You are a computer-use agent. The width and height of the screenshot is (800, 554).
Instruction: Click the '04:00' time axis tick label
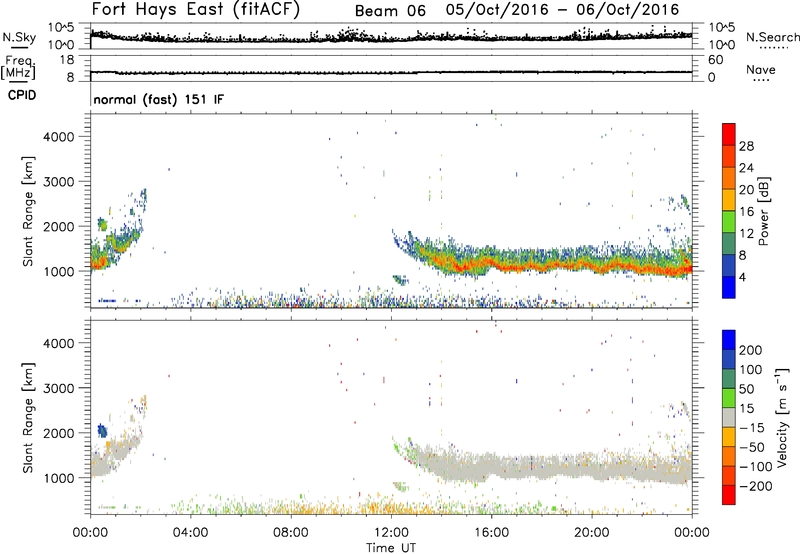[x=190, y=533]
